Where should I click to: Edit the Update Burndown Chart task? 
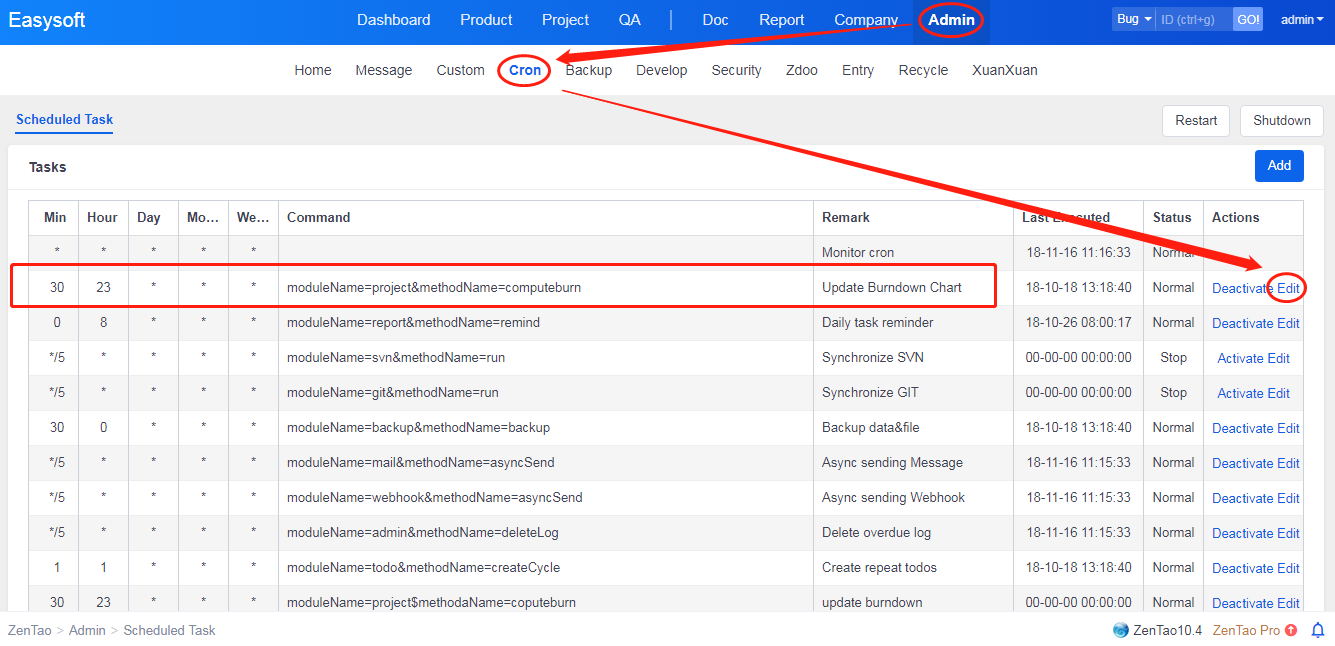[x=1288, y=288]
